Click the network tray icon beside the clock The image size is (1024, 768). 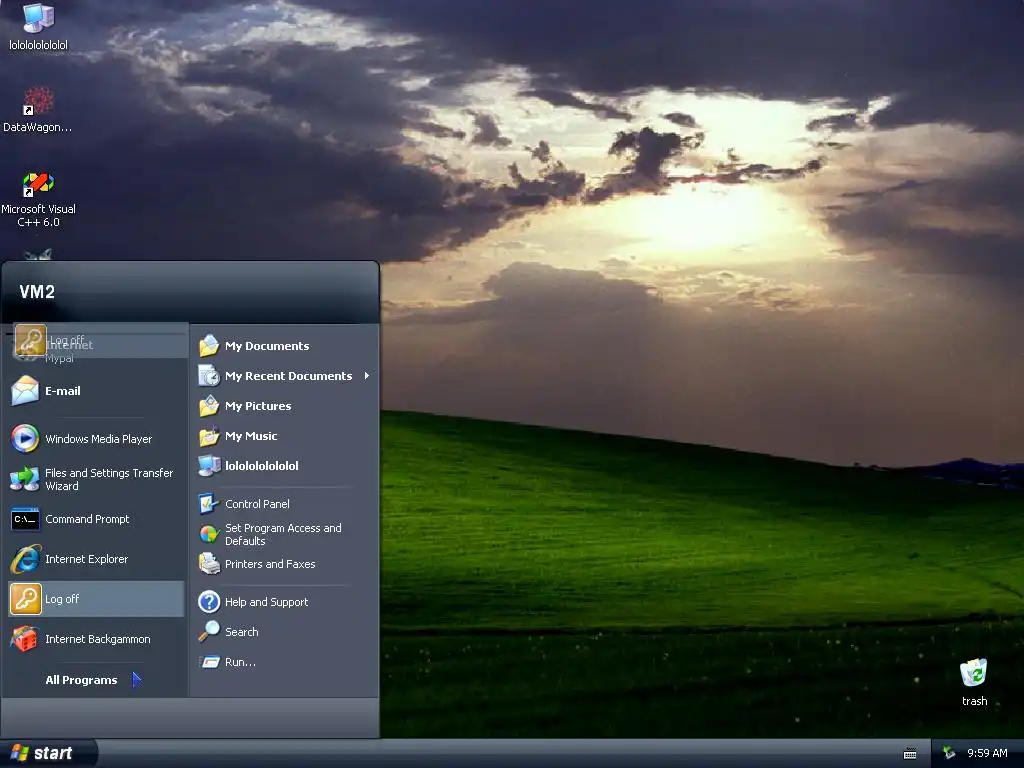pos(949,753)
